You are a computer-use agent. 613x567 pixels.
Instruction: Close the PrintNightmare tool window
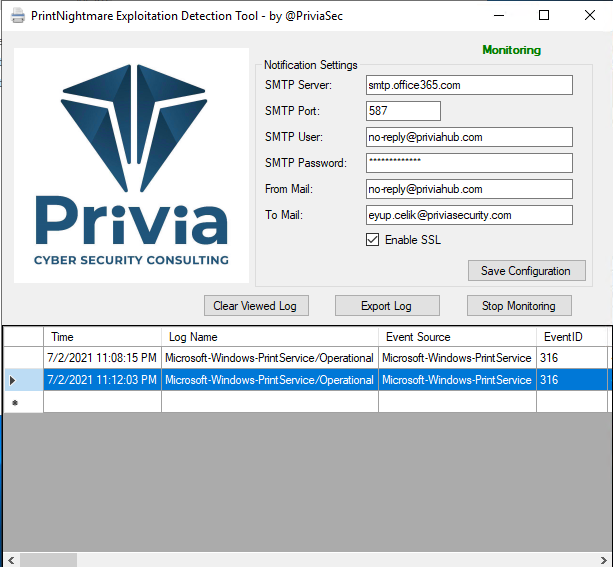(590, 16)
